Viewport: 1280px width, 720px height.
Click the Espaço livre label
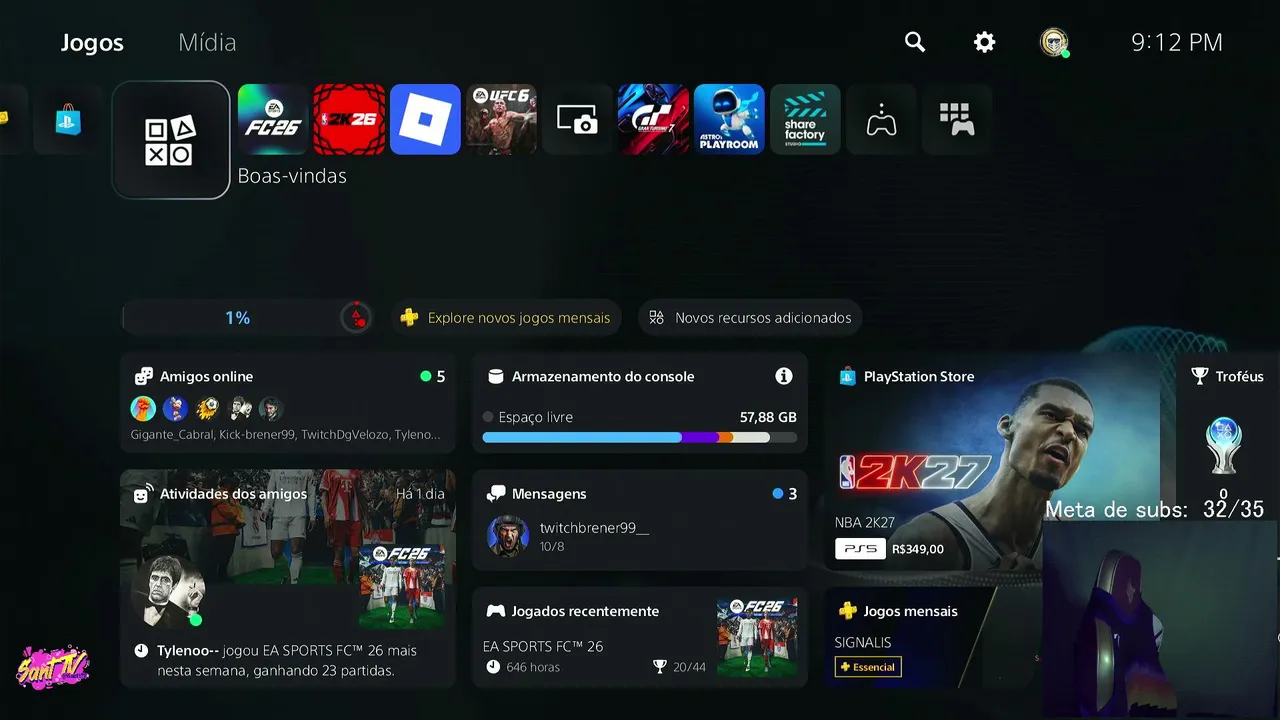click(x=536, y=417)
